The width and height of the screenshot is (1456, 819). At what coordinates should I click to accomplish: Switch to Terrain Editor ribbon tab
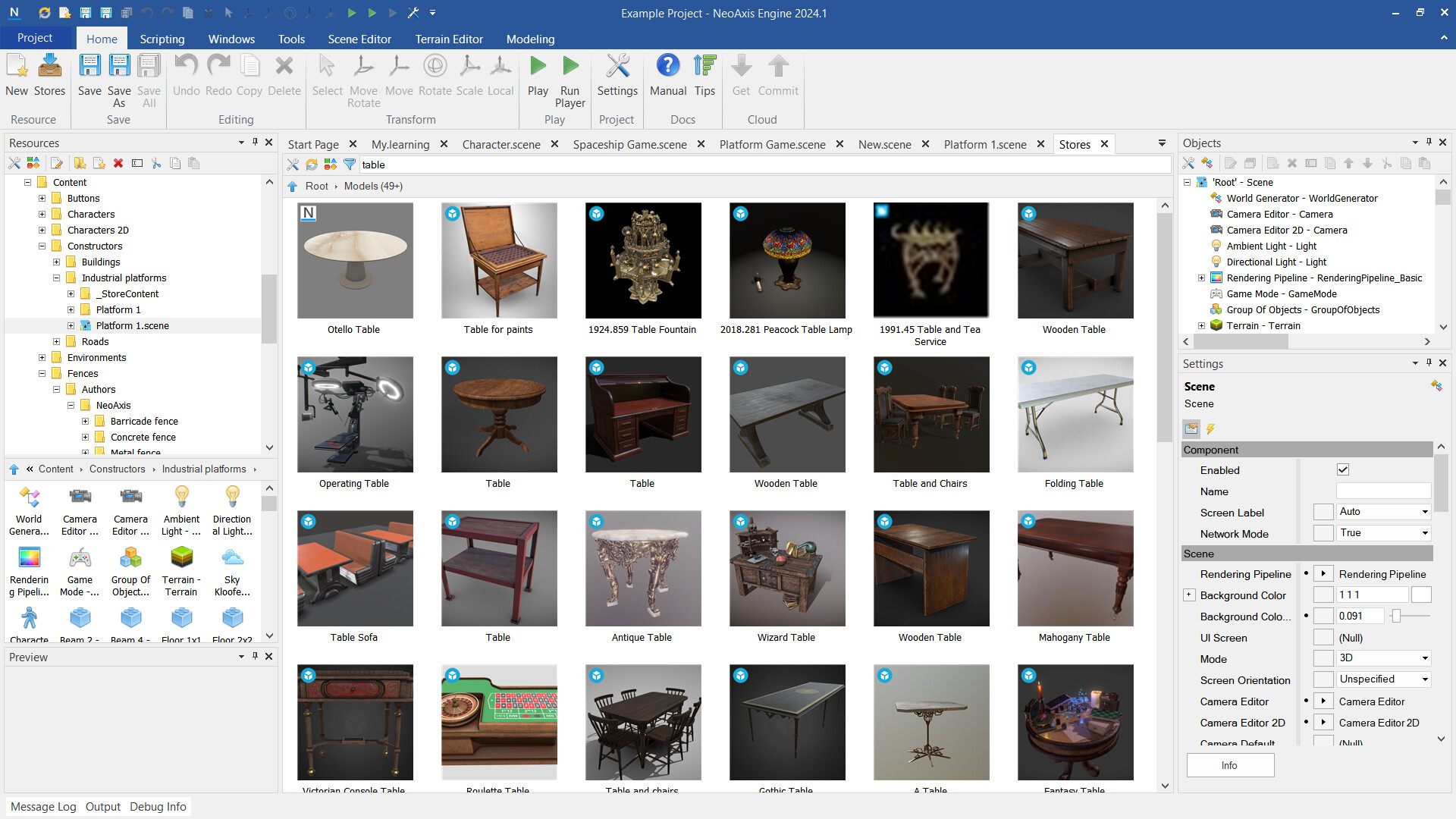pyautogui.click(x=448, y=39)
